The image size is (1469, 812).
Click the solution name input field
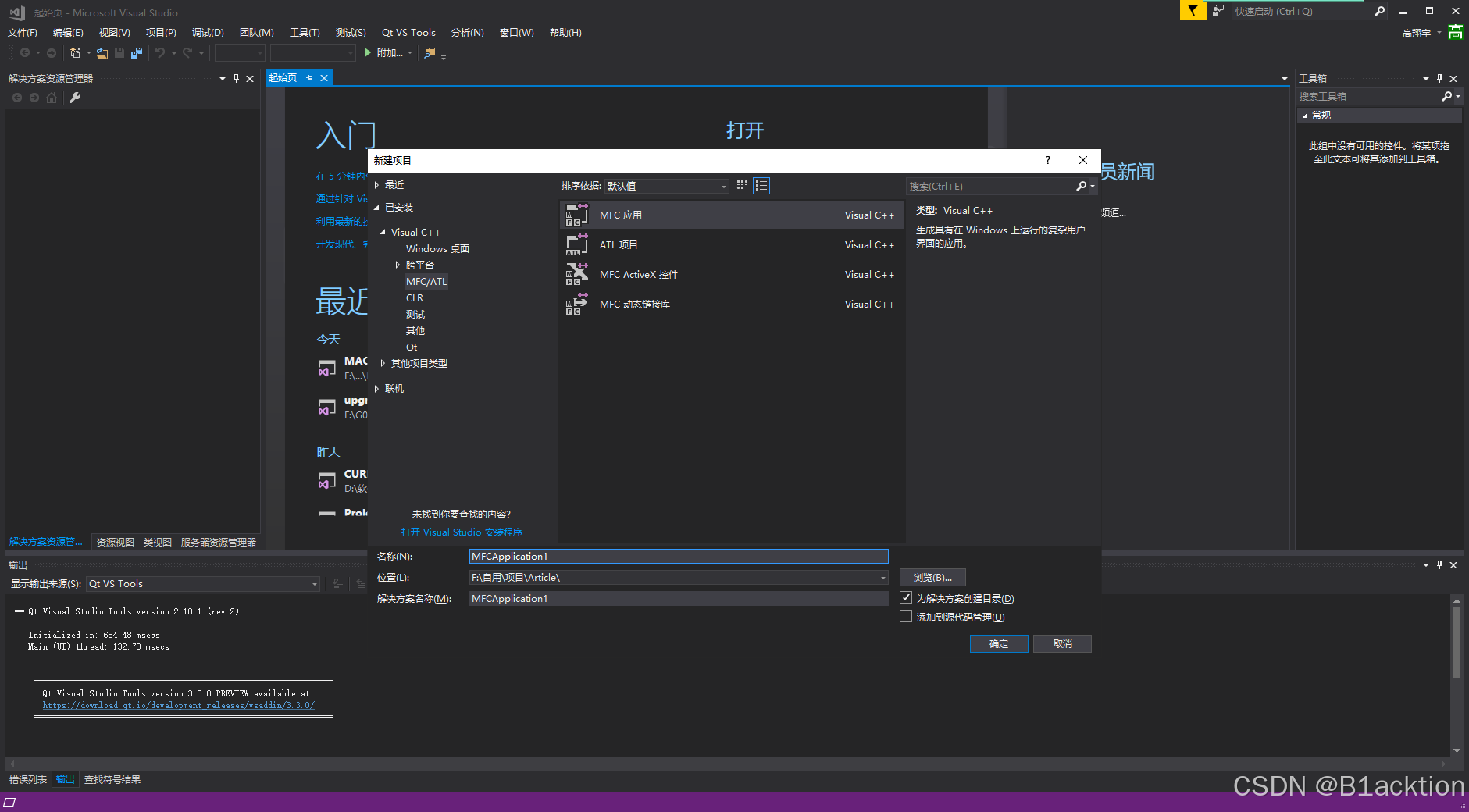click(x=679, y=598)
